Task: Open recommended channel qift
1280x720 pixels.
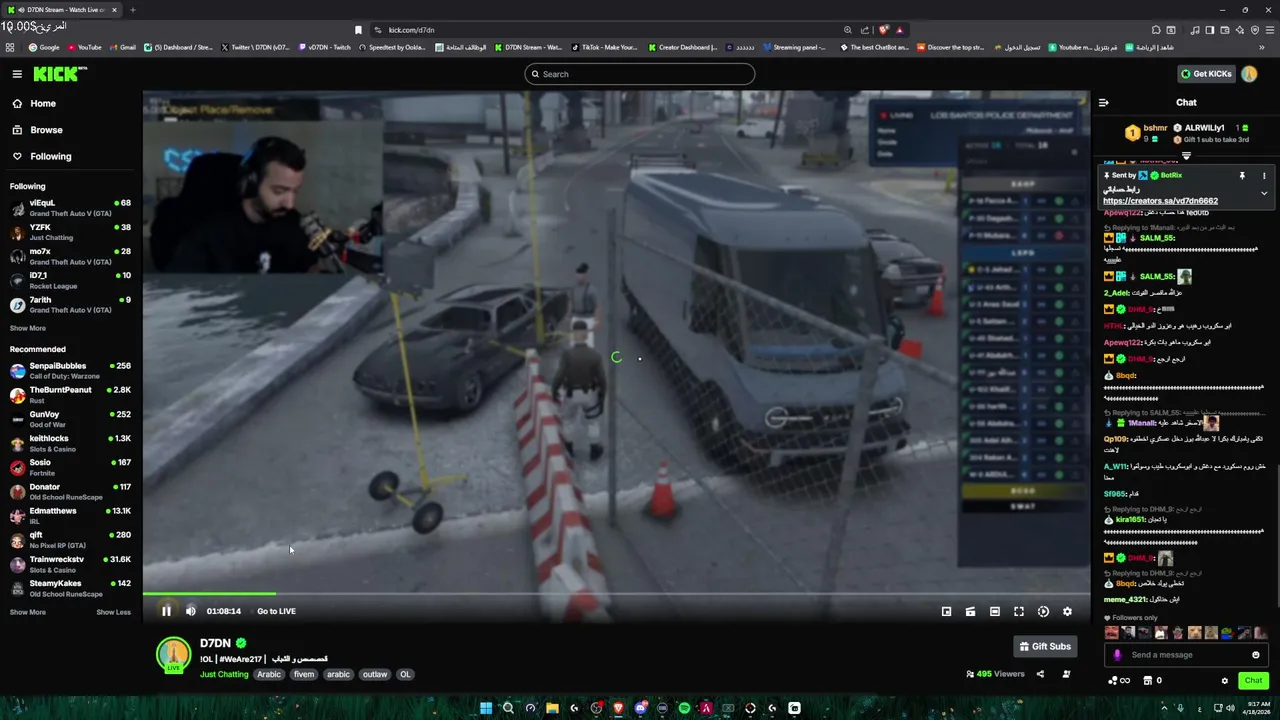Action: [x=70, y=539]
